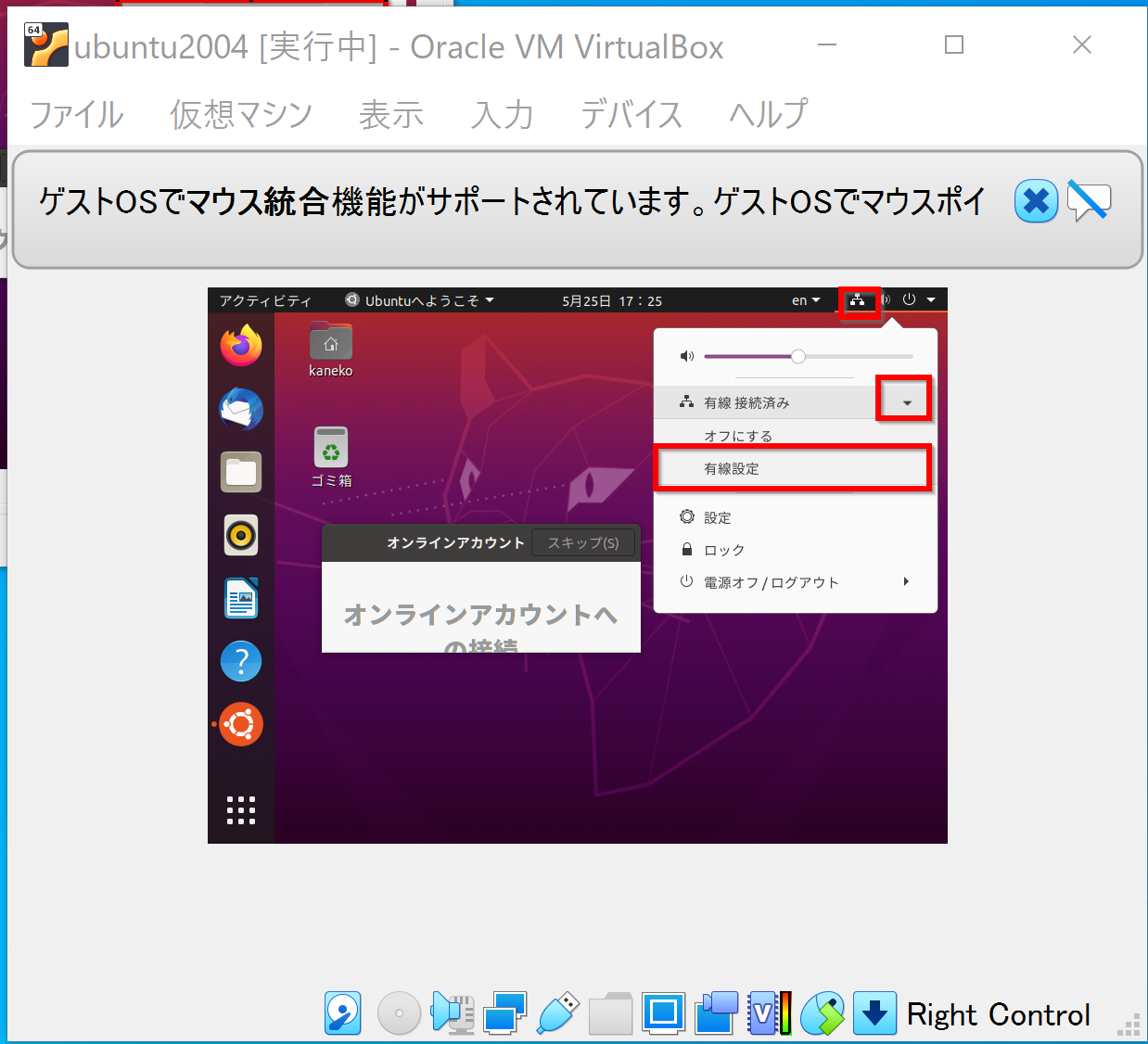
Task: Open the 表示 menu
Action: tap(391, 115)
